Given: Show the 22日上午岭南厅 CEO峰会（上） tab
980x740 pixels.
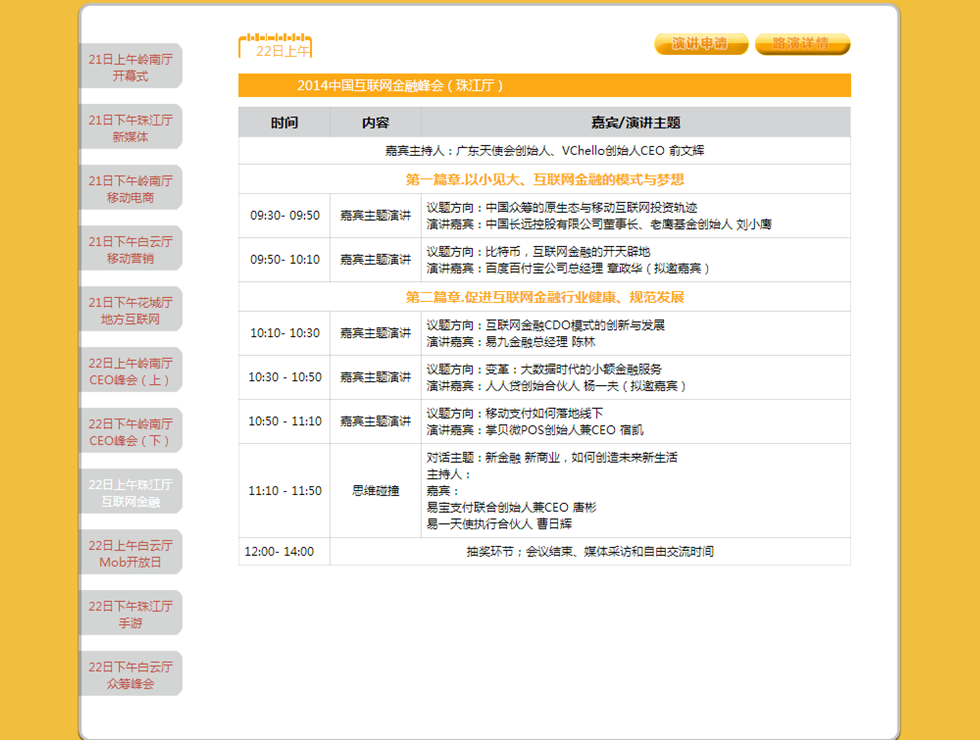Looking at the screenshot, I should (131, 371).
